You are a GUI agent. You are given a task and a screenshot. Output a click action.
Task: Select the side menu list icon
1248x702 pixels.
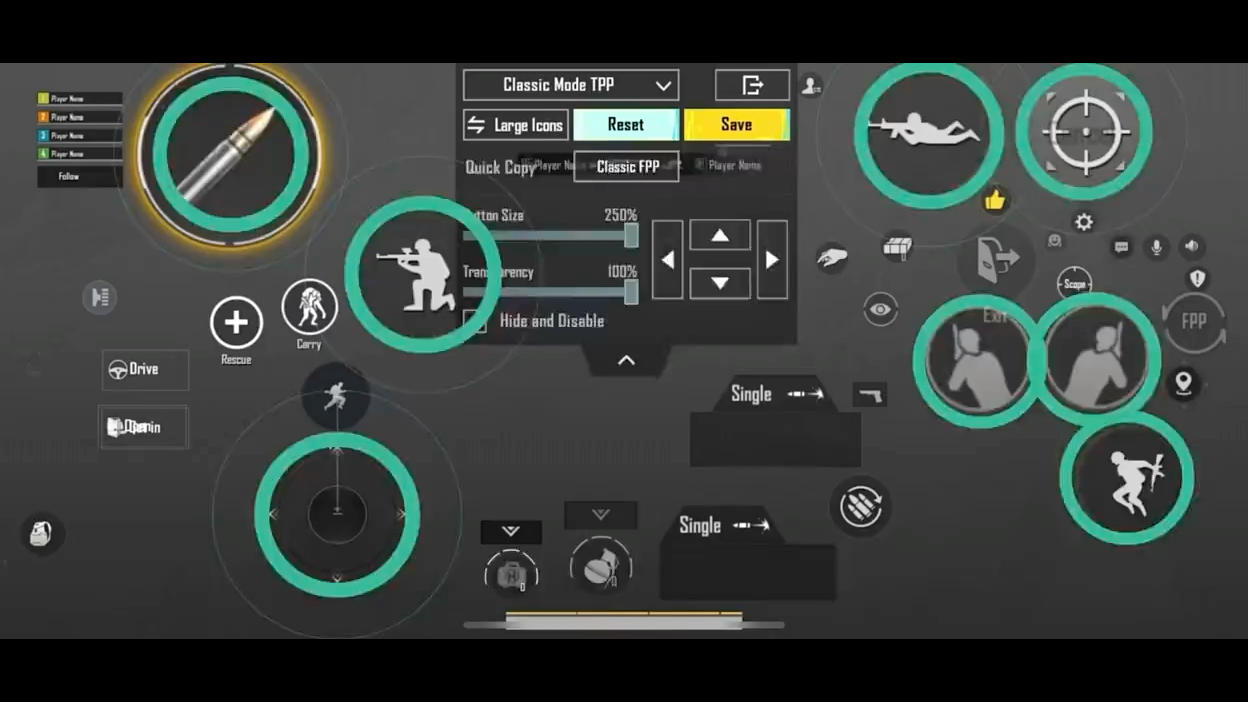(x=99, y=297)
